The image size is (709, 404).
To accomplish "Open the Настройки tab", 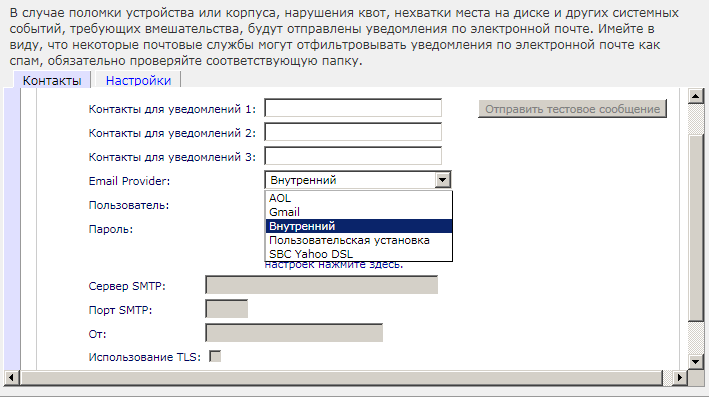I will (x=138, y=80).
